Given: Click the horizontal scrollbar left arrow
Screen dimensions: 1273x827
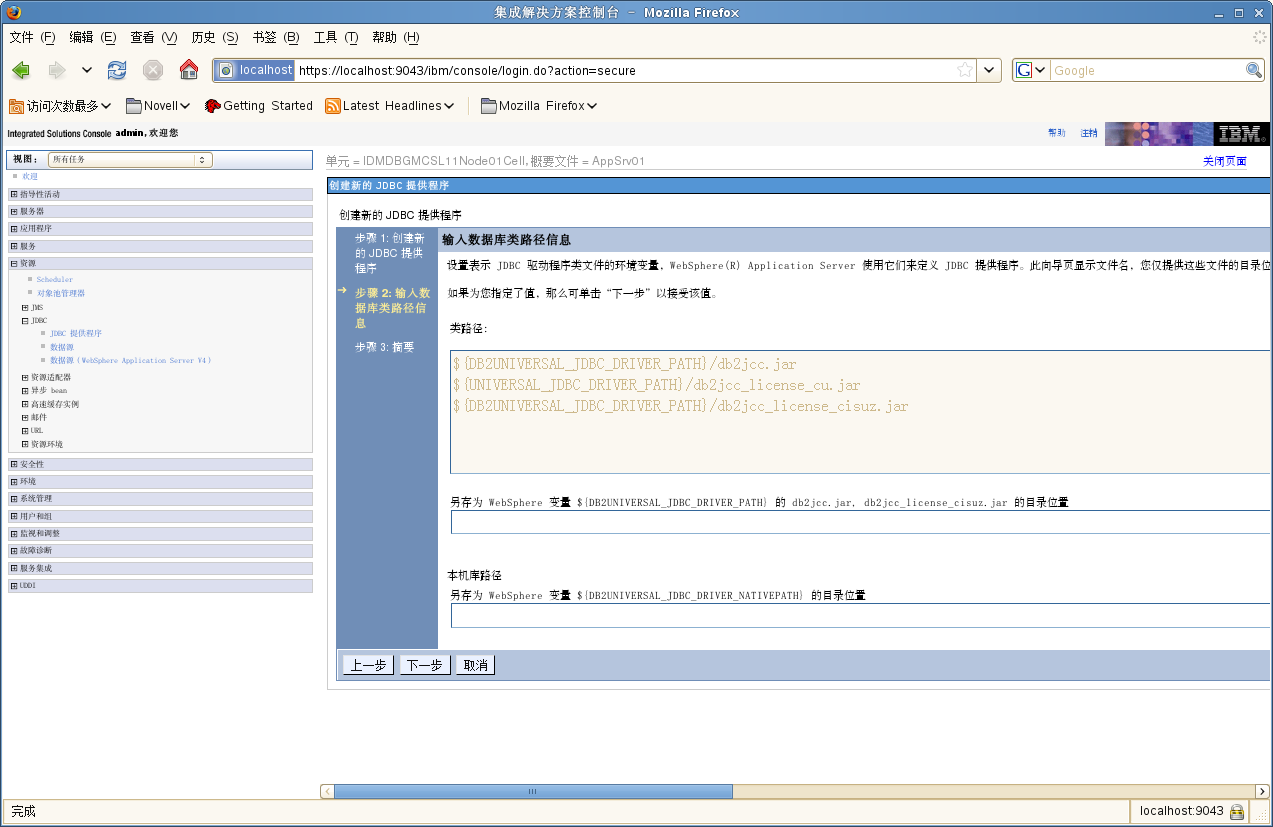Looking at the screenshot, I should pos(327,791).
